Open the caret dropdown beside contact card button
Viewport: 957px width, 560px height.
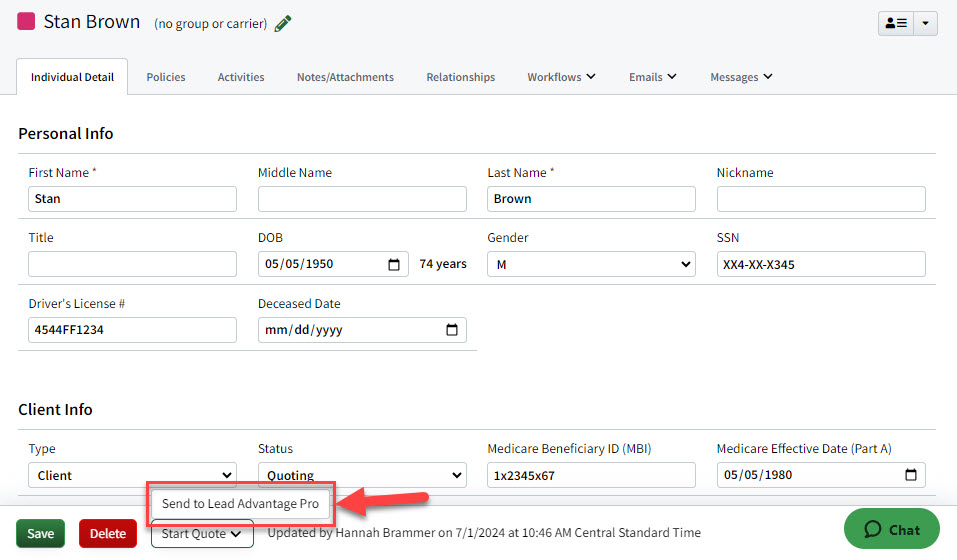point(925,23)
